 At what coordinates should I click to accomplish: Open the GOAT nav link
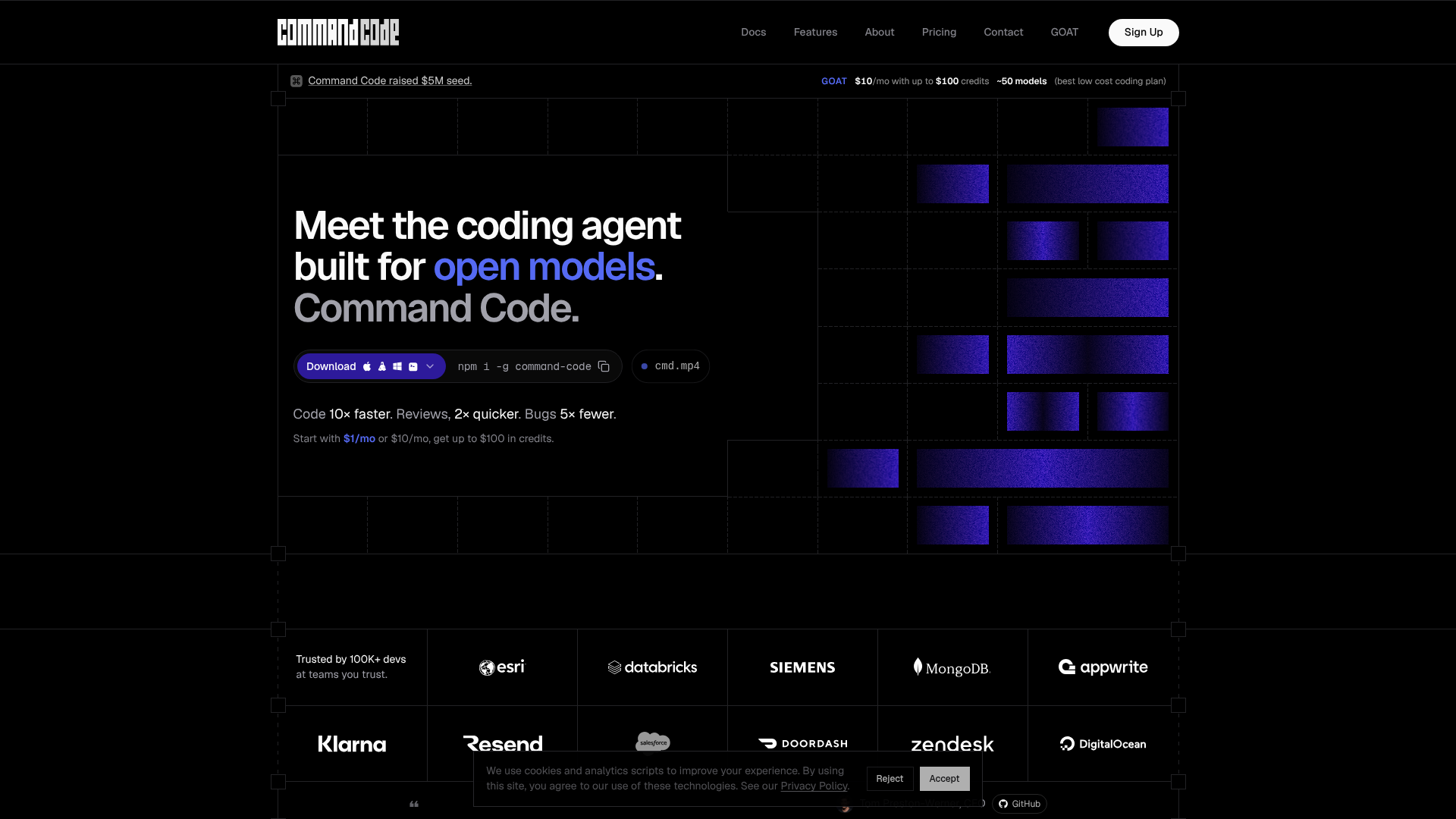(x=1065, y=32)
